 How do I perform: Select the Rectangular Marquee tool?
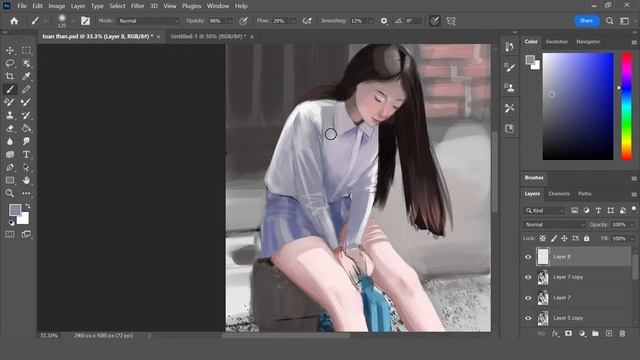[x=27, y=50]
